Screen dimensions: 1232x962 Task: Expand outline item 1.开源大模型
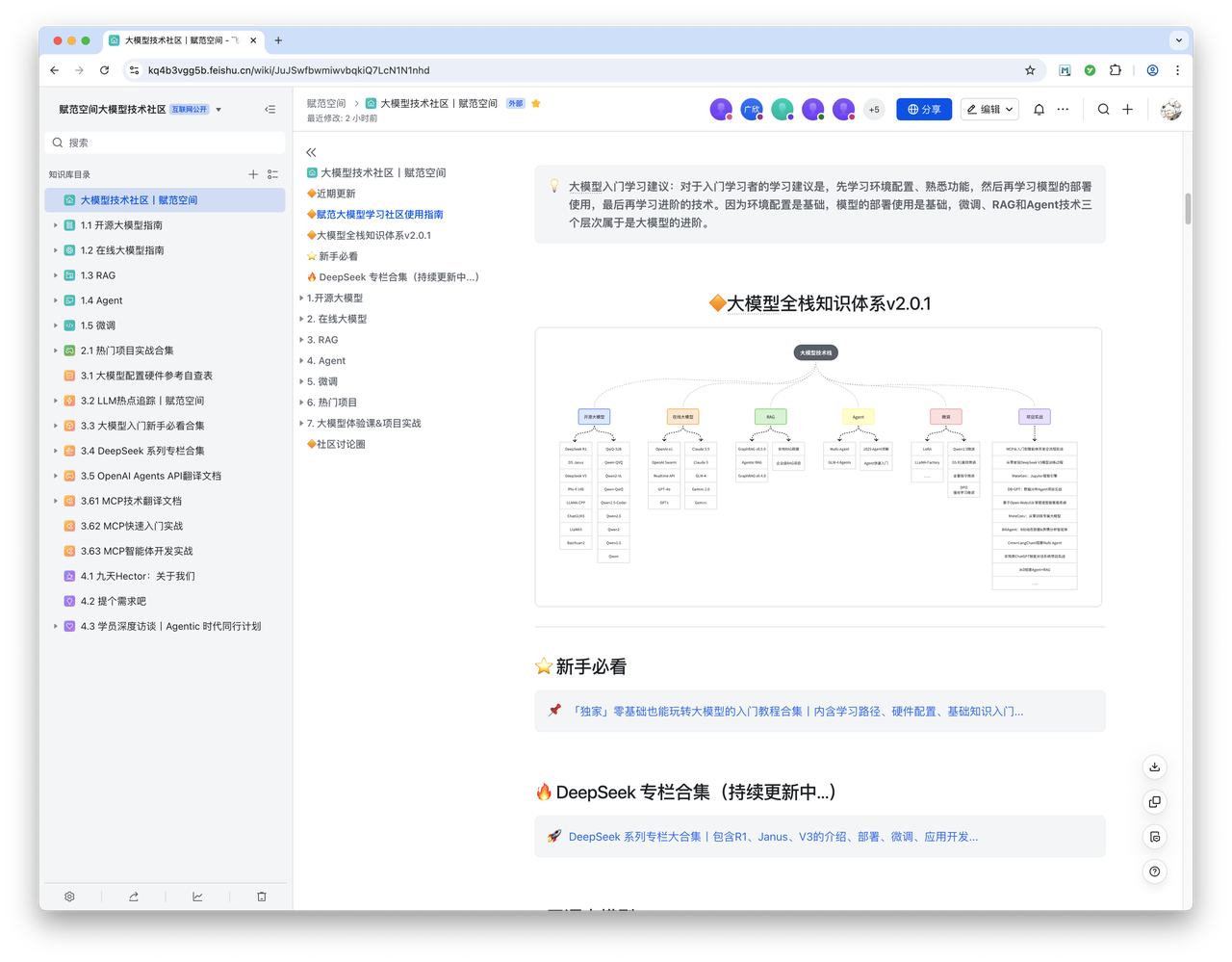click(x=301, y=299)
